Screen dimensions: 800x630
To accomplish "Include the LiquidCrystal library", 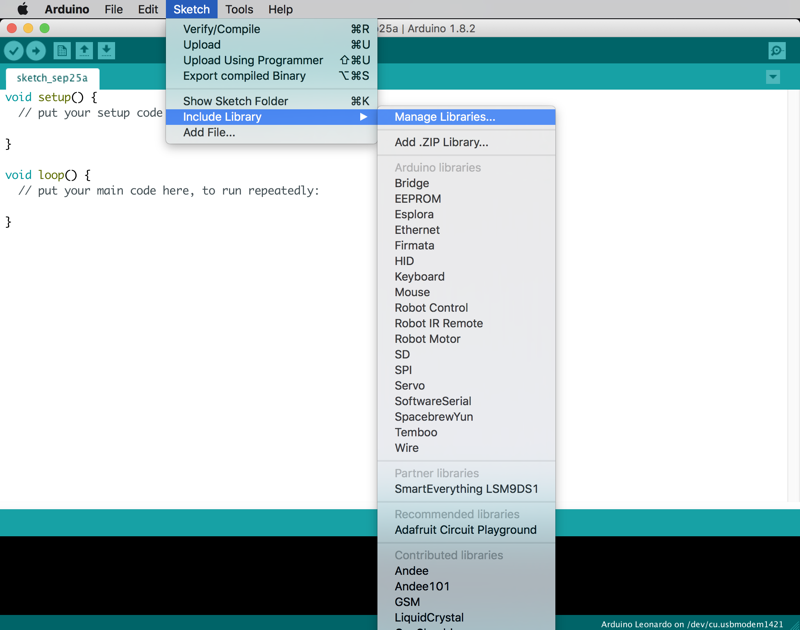I will point(466,618).
